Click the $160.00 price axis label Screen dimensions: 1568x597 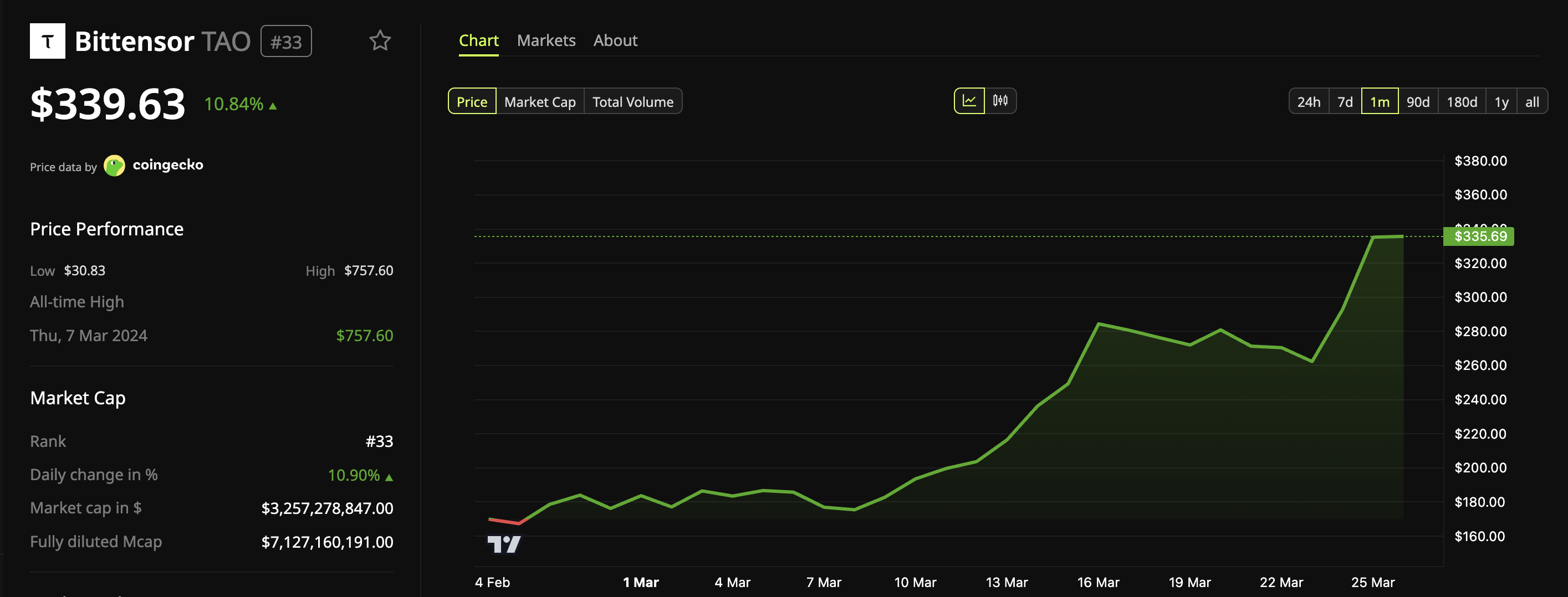1480,536
